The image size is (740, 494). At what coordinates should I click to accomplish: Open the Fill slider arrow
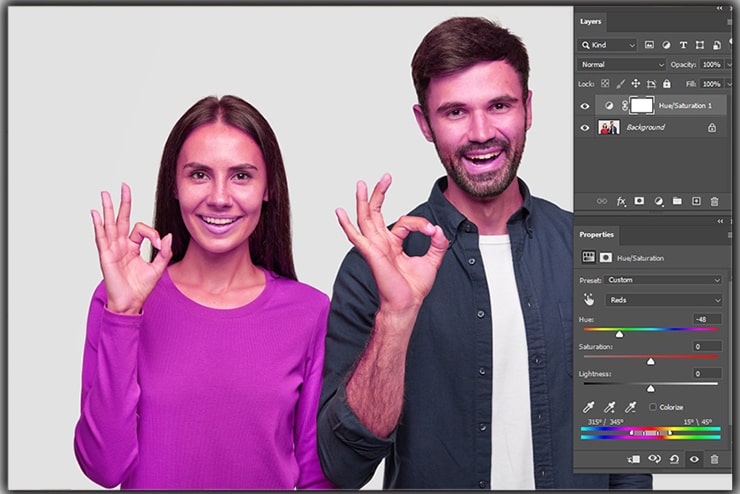729,84
